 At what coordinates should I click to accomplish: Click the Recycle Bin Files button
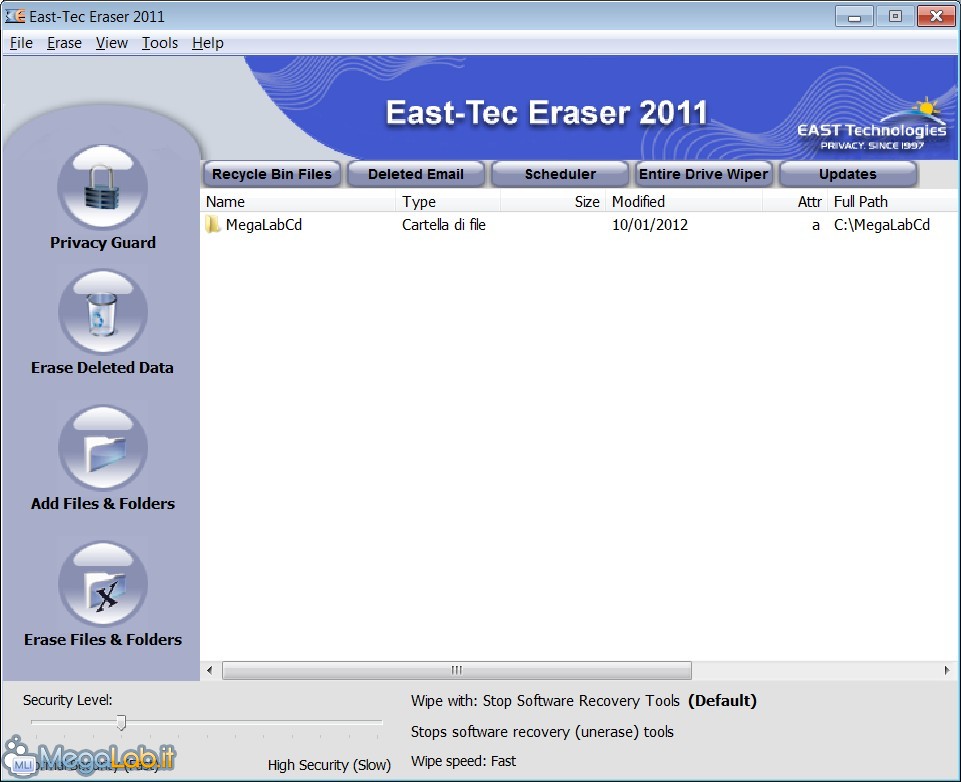pyautogui.click(x=272, y=174)
